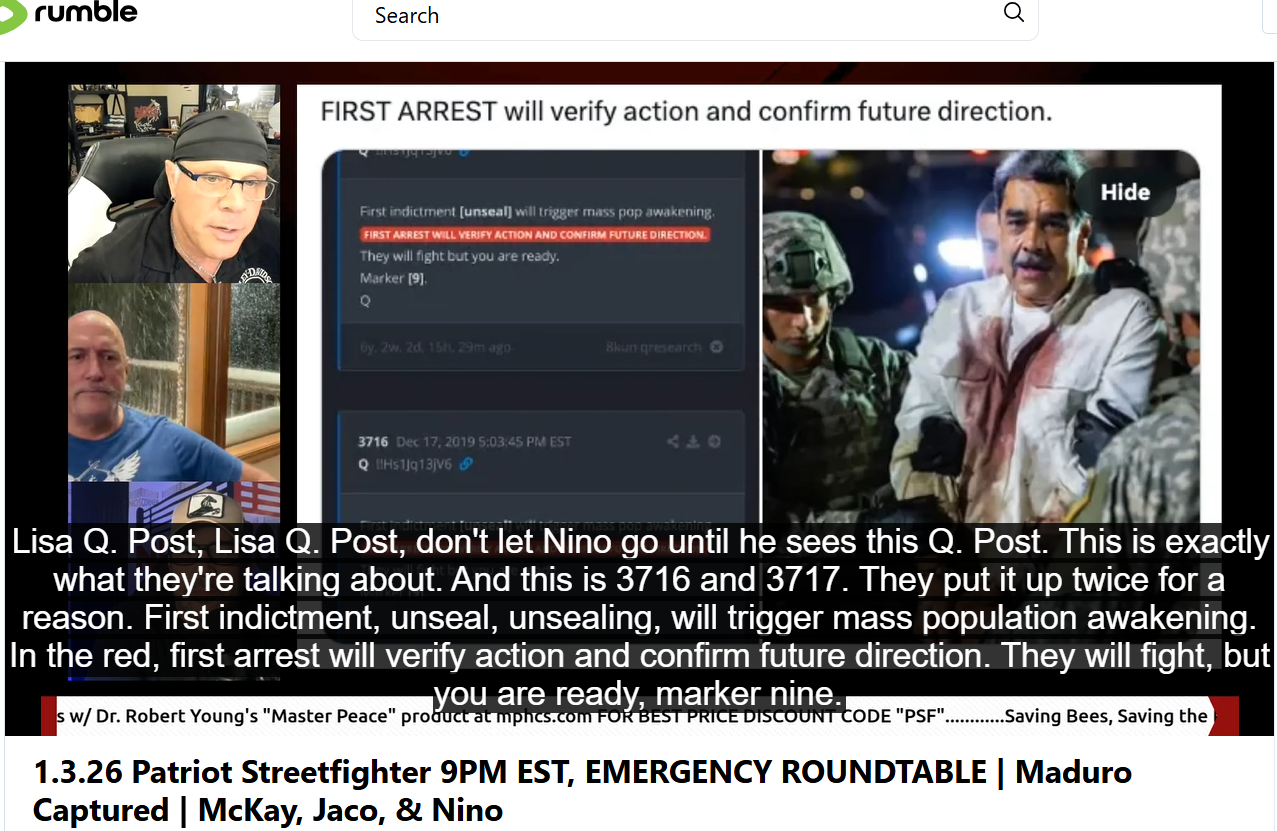Click the closed caption text overlay

[x=640, y=617]
